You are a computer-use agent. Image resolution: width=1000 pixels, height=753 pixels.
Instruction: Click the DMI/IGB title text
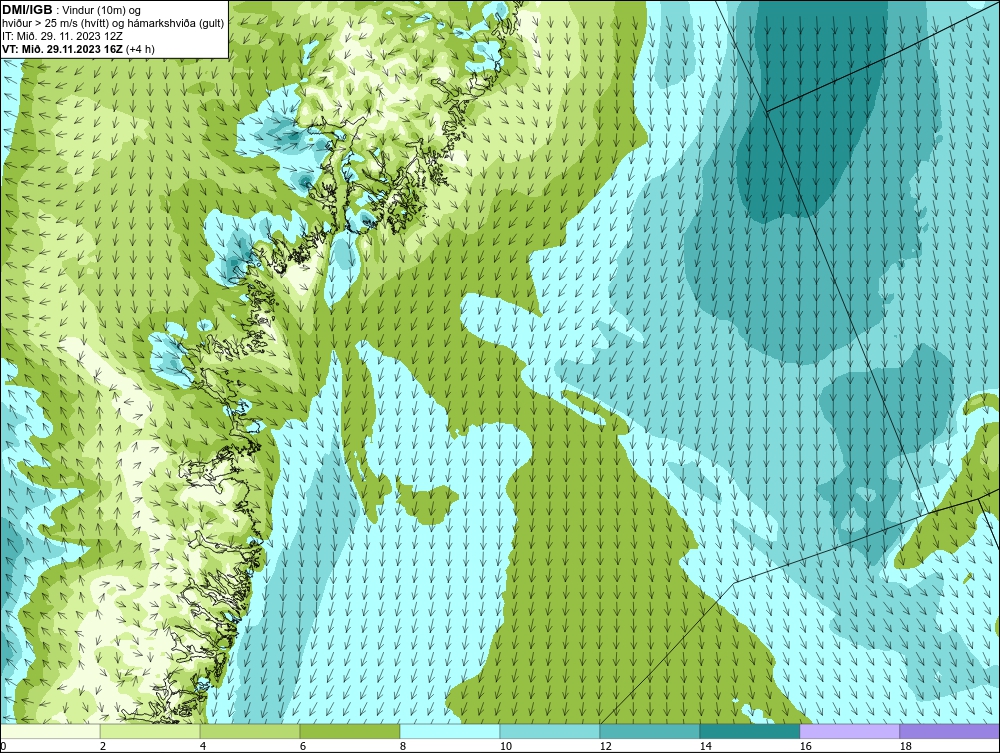point(27,10)
